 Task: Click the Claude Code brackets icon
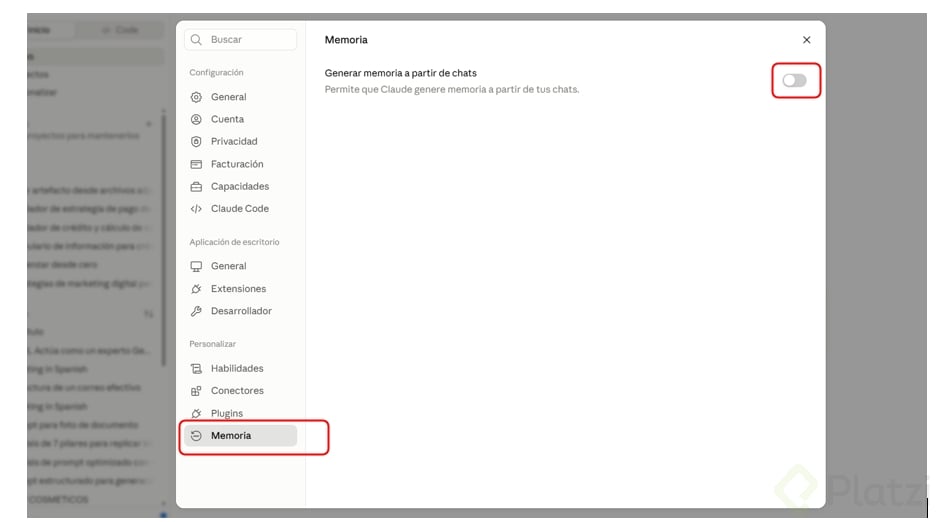[x=196, y=209]
